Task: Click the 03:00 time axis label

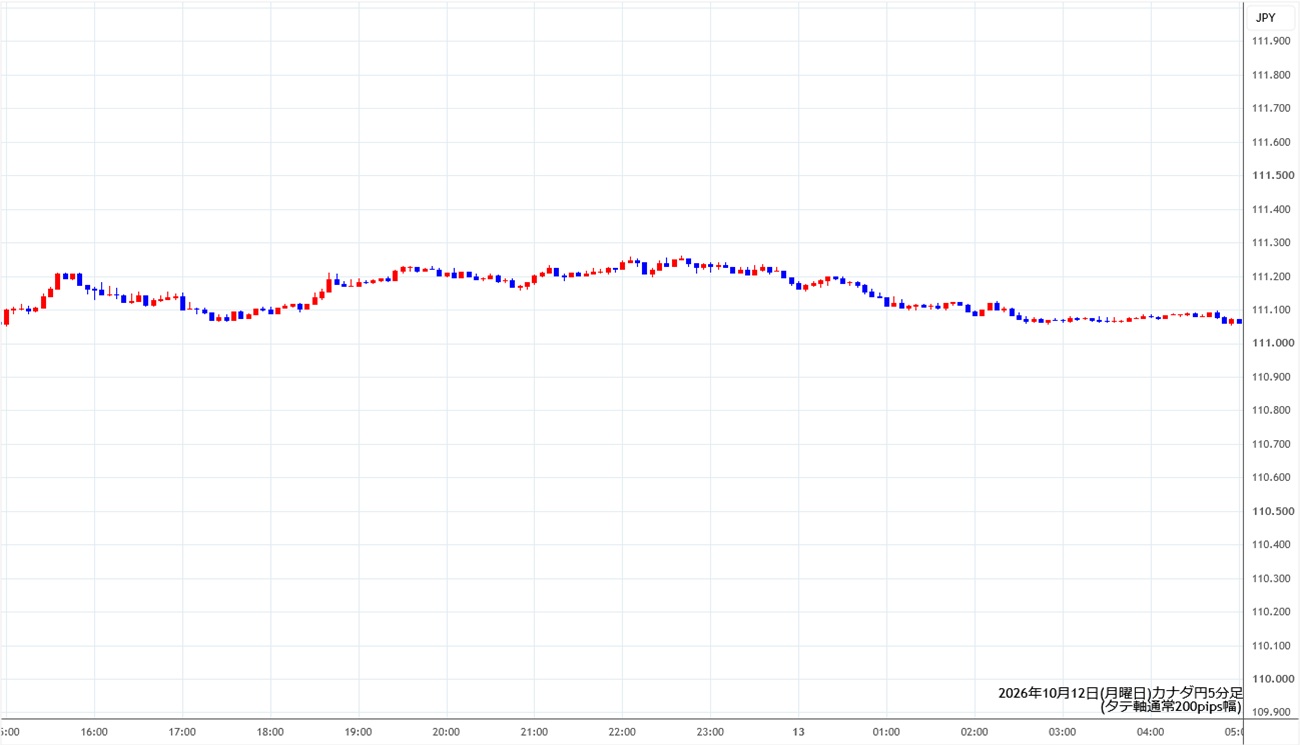Action: (x=1062, y=732)
